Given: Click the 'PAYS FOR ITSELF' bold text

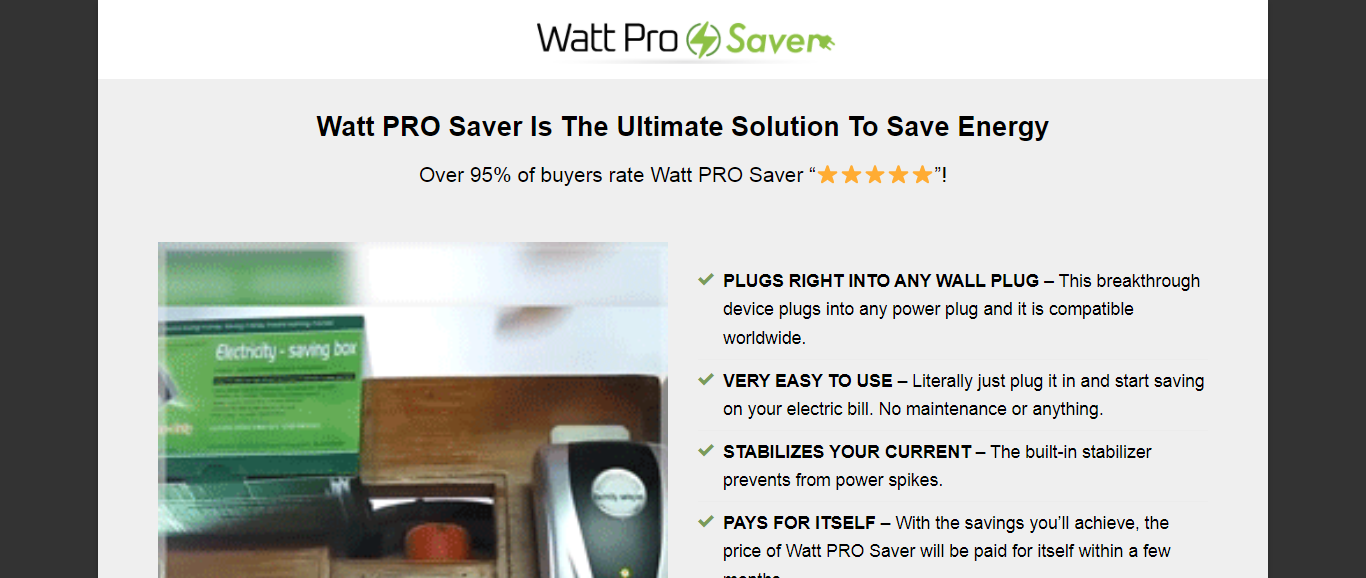Looking at the screenshot, I should [x=799, y=523].
